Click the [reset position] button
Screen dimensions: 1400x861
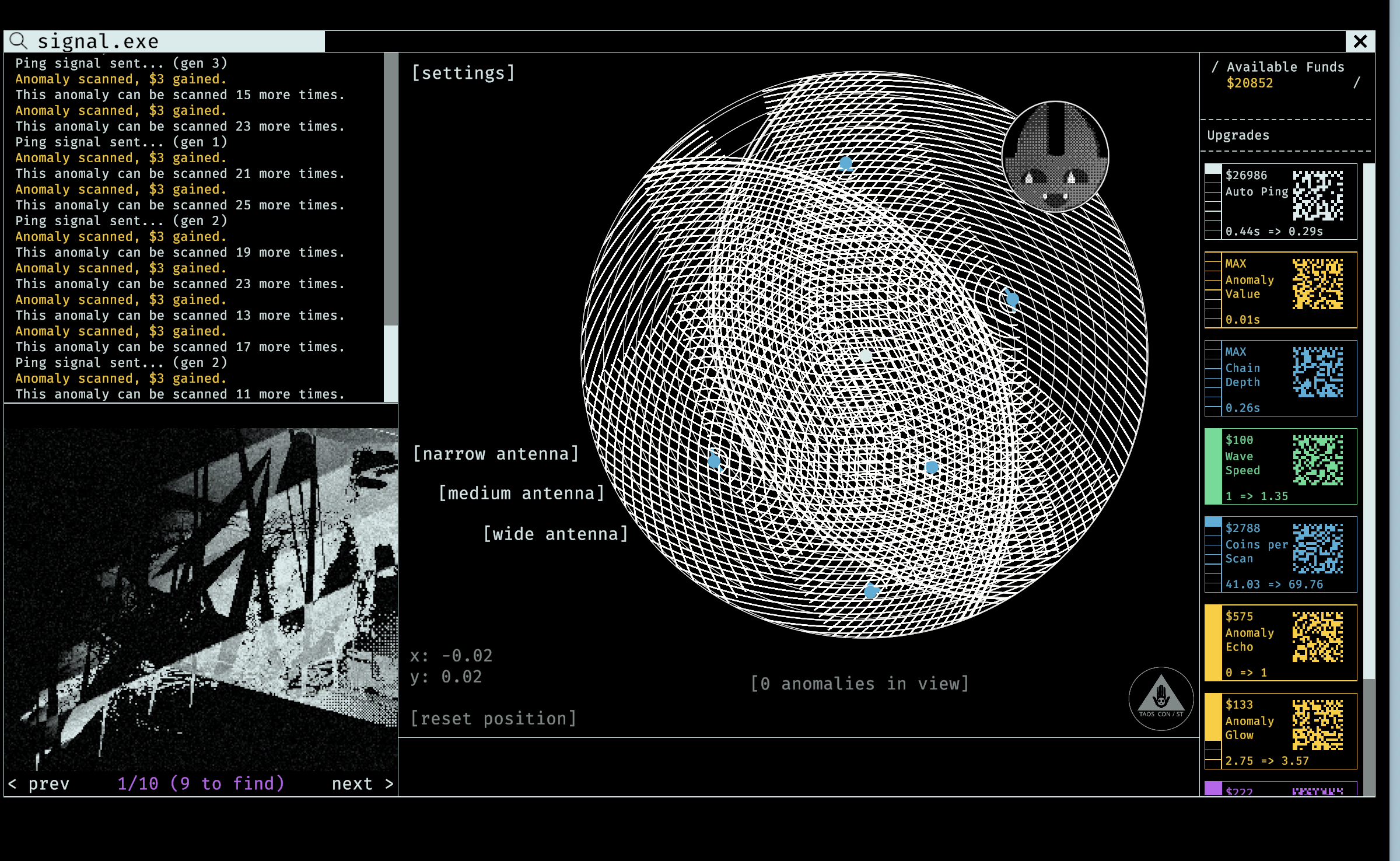click(494, 718)
